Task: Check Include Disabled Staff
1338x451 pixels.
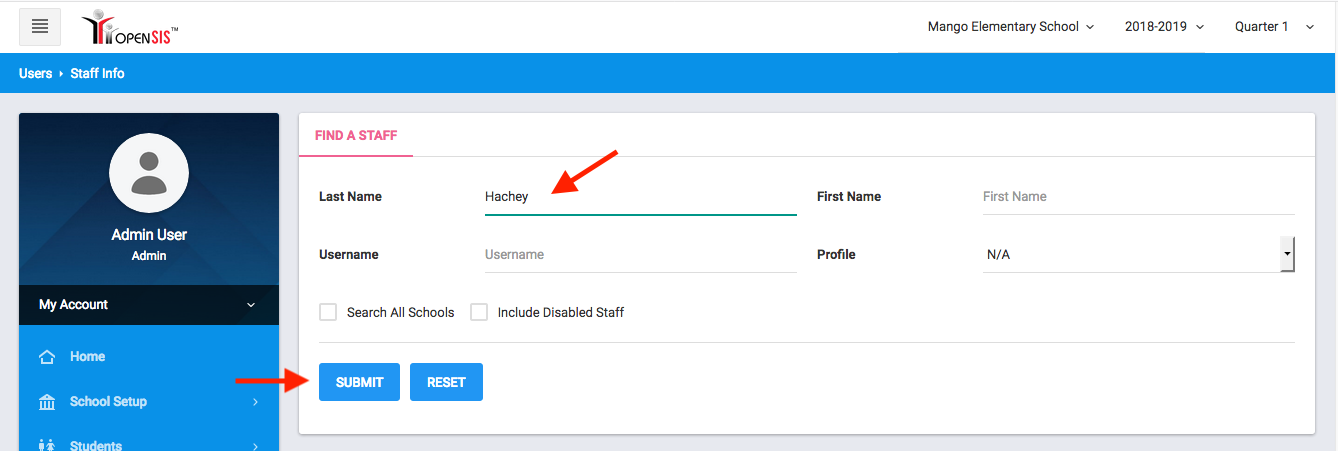Action: (479, 312)
